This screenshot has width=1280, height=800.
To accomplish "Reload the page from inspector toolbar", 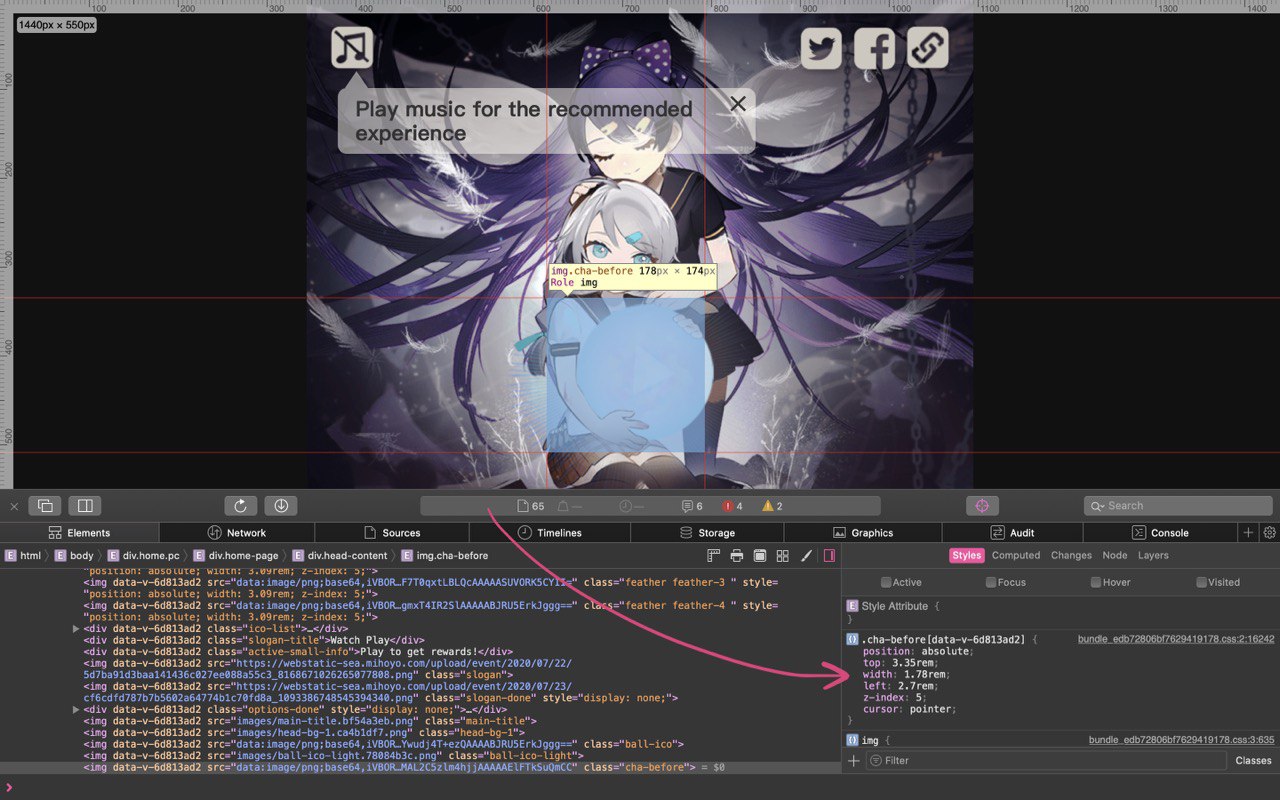I will [241, 506].
